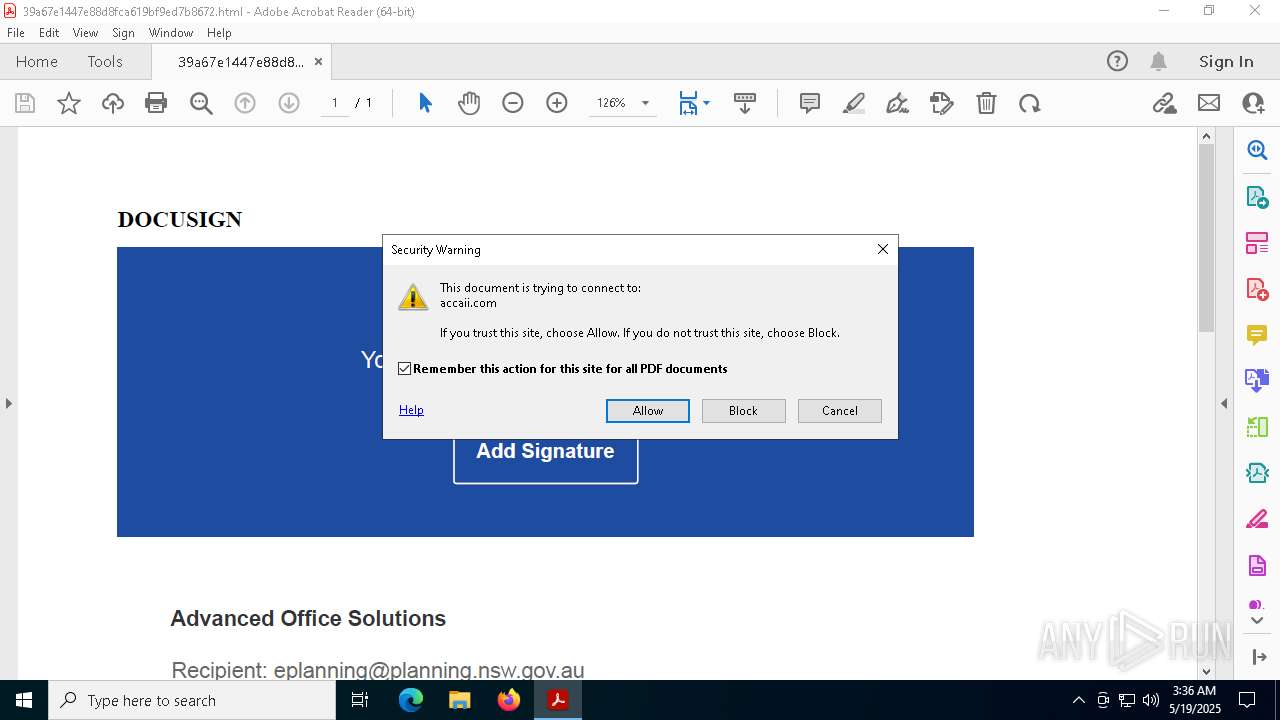Open File Explorer from taskbar
The image size is (1280, 720).
460,700
